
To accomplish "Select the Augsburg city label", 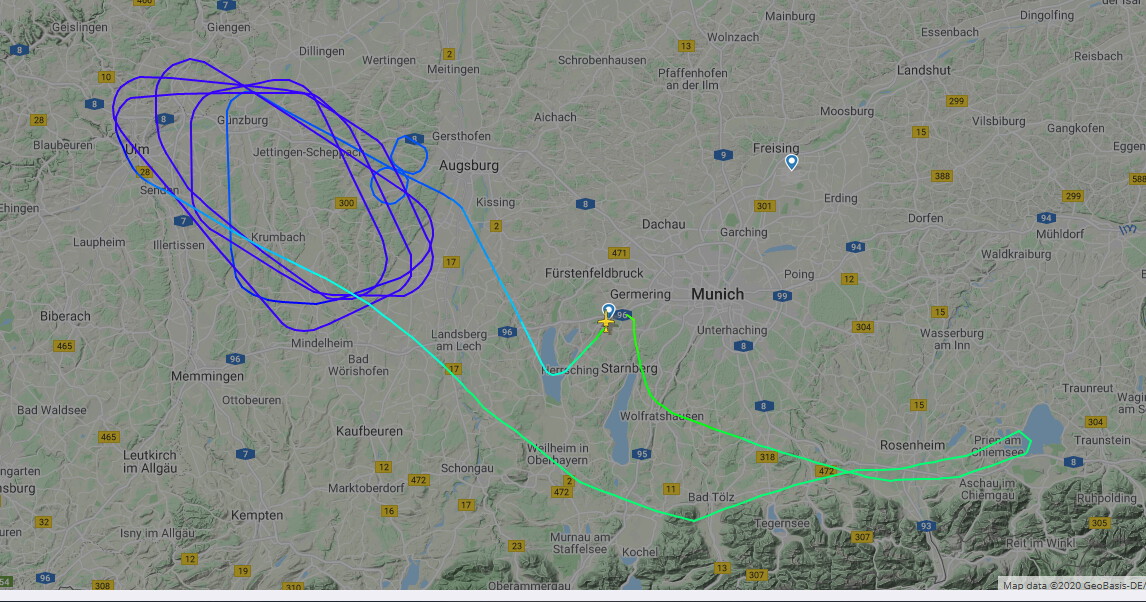I will (x=468, y=166).
